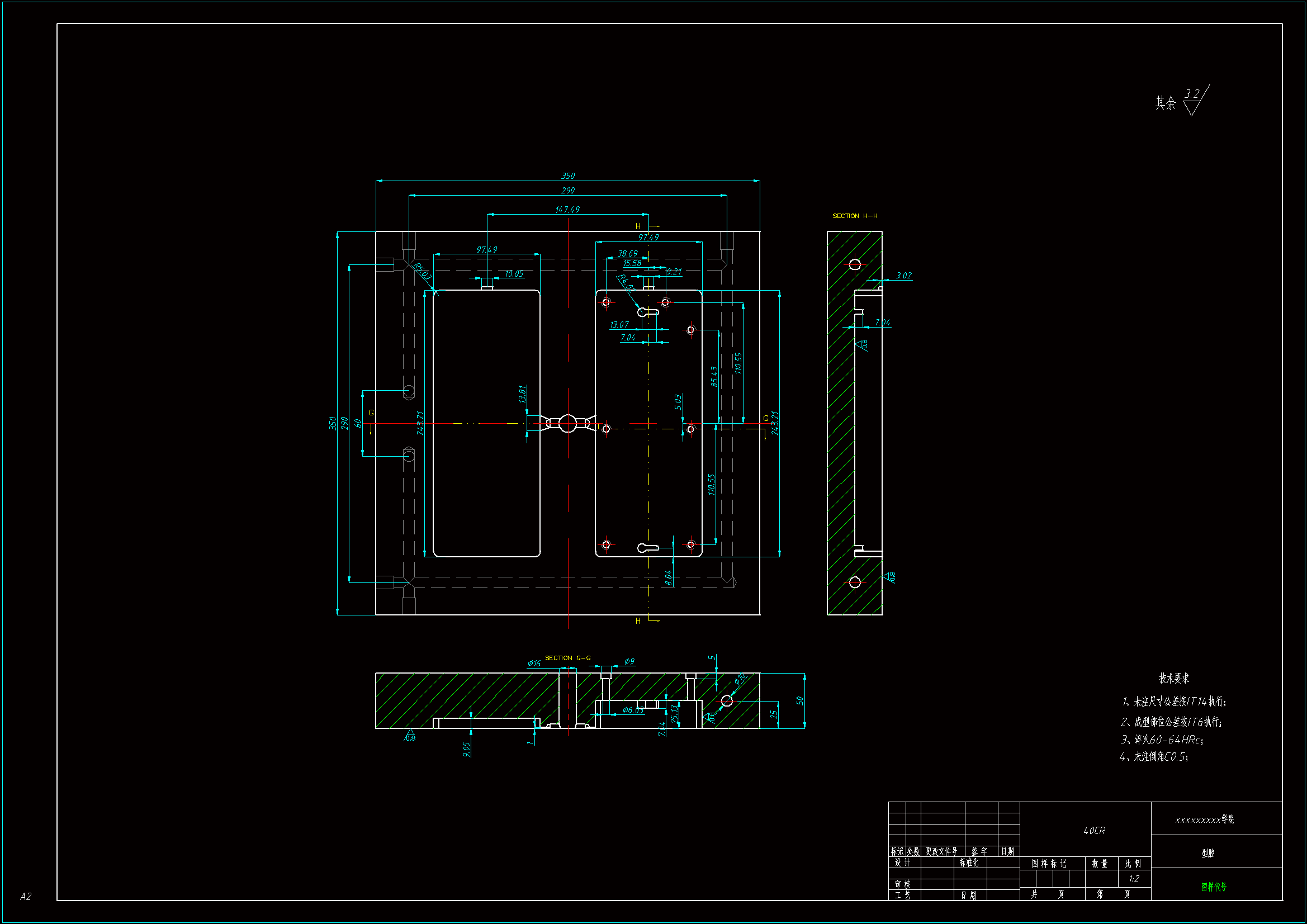Click the 更改文件号 header cell
Image resolution: width=1307 pixels, height=924 pixels.
[941, 851]
